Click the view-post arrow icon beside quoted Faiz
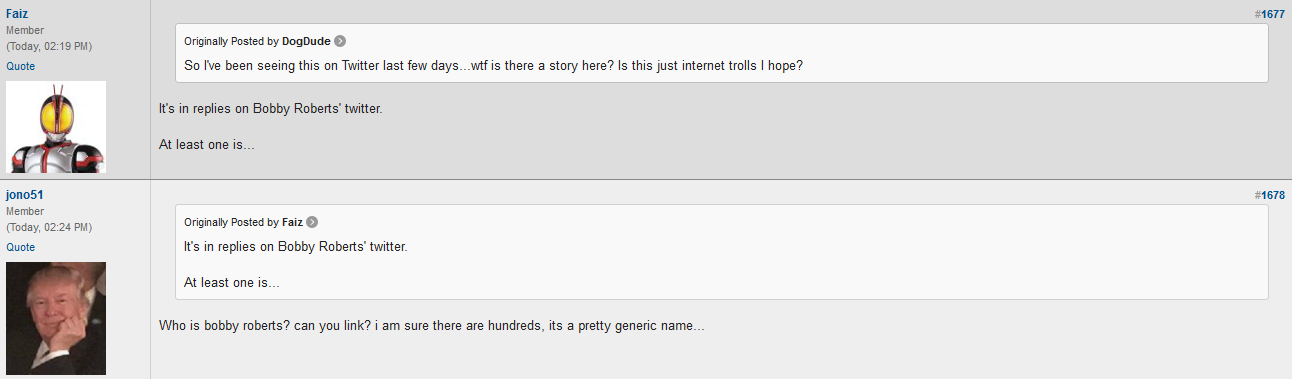The image size is (1292, 379). tap(312, 222)
